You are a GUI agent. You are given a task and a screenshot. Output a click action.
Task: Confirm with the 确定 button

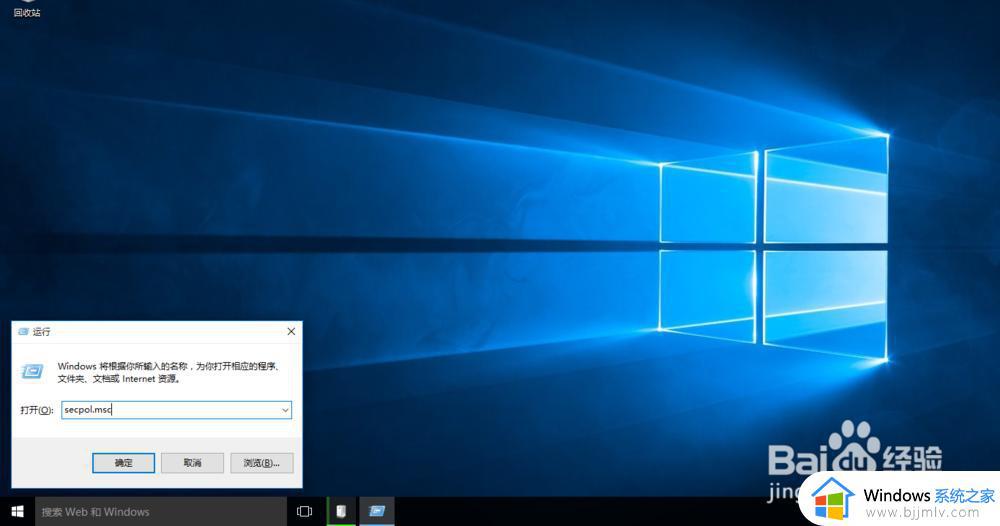pyautogui.click(x=124, y=463)
